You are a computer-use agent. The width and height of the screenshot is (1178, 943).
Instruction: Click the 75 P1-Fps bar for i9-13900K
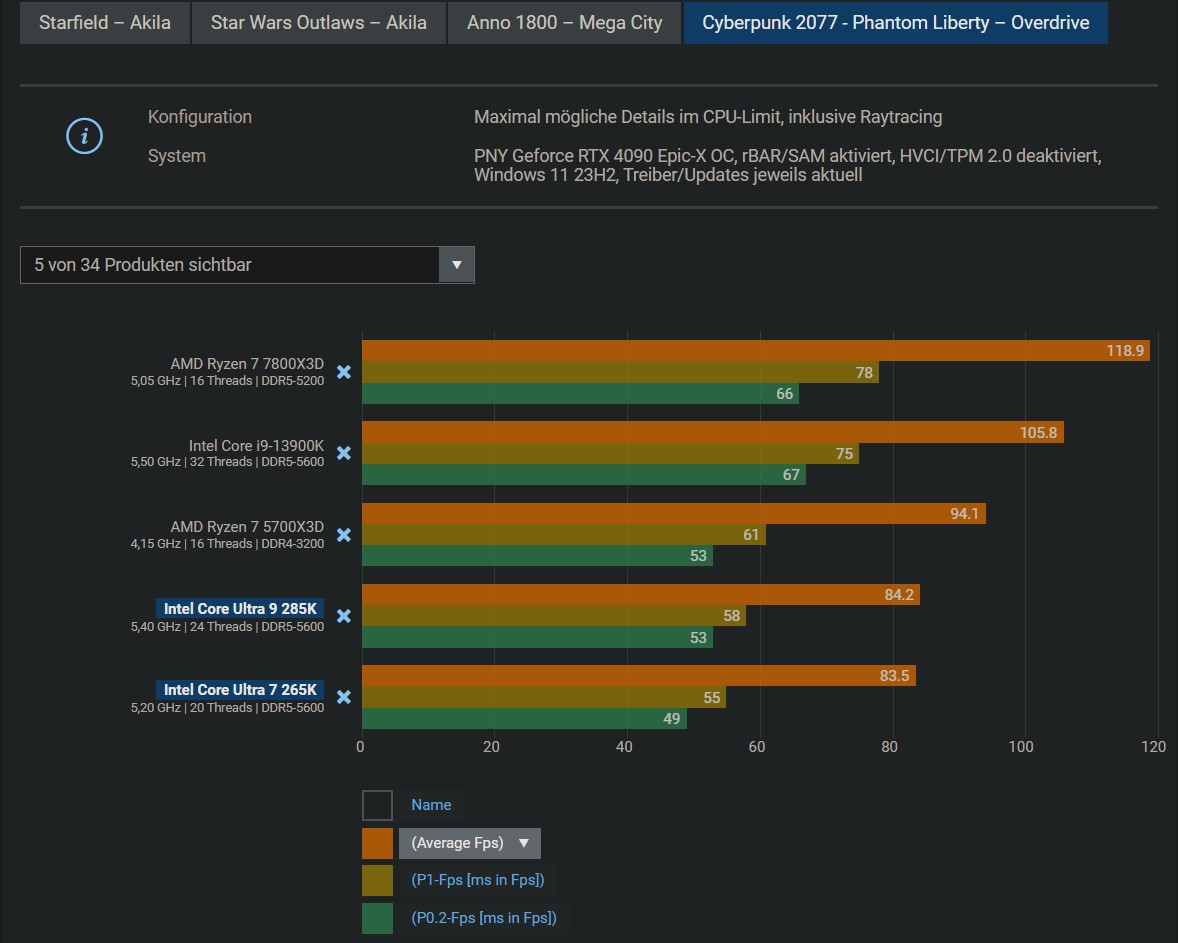610,453
